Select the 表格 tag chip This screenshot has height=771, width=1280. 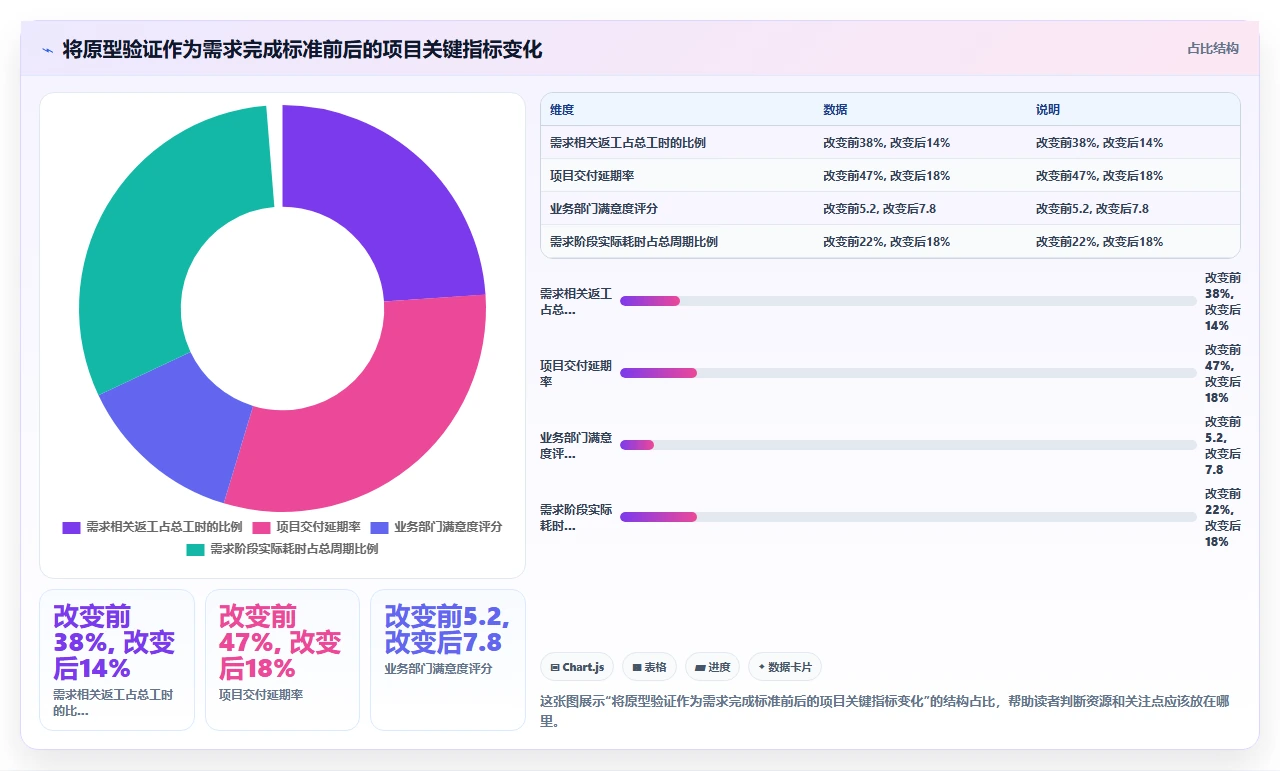pyautogui.click(x=649, y=667)
